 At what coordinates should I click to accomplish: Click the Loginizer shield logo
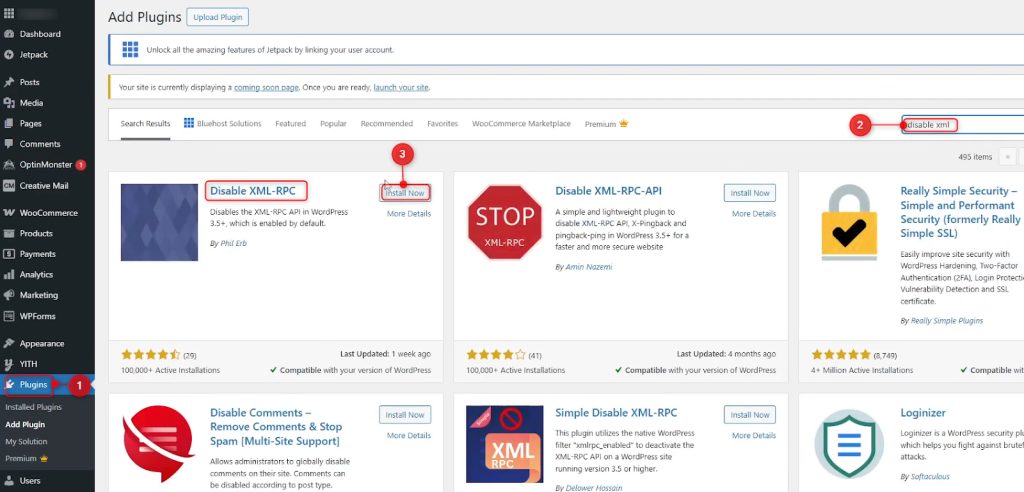point(849,444)
